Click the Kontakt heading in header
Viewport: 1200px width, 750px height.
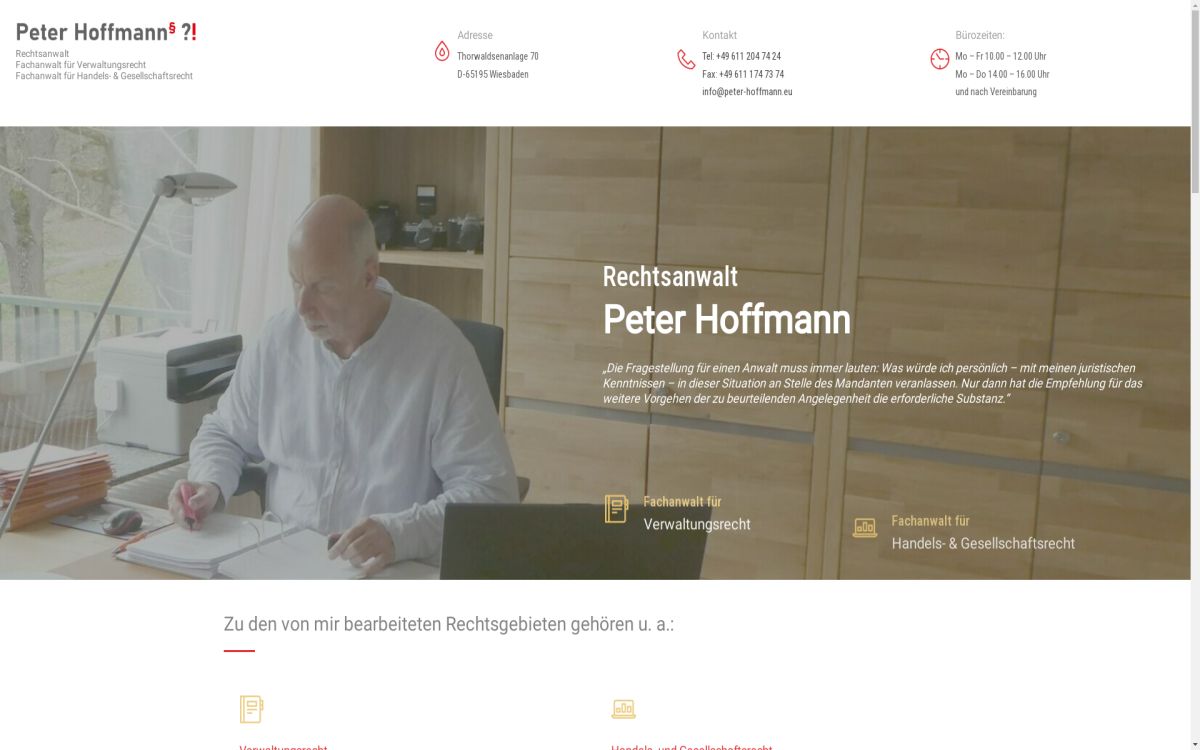coord(720,35)
